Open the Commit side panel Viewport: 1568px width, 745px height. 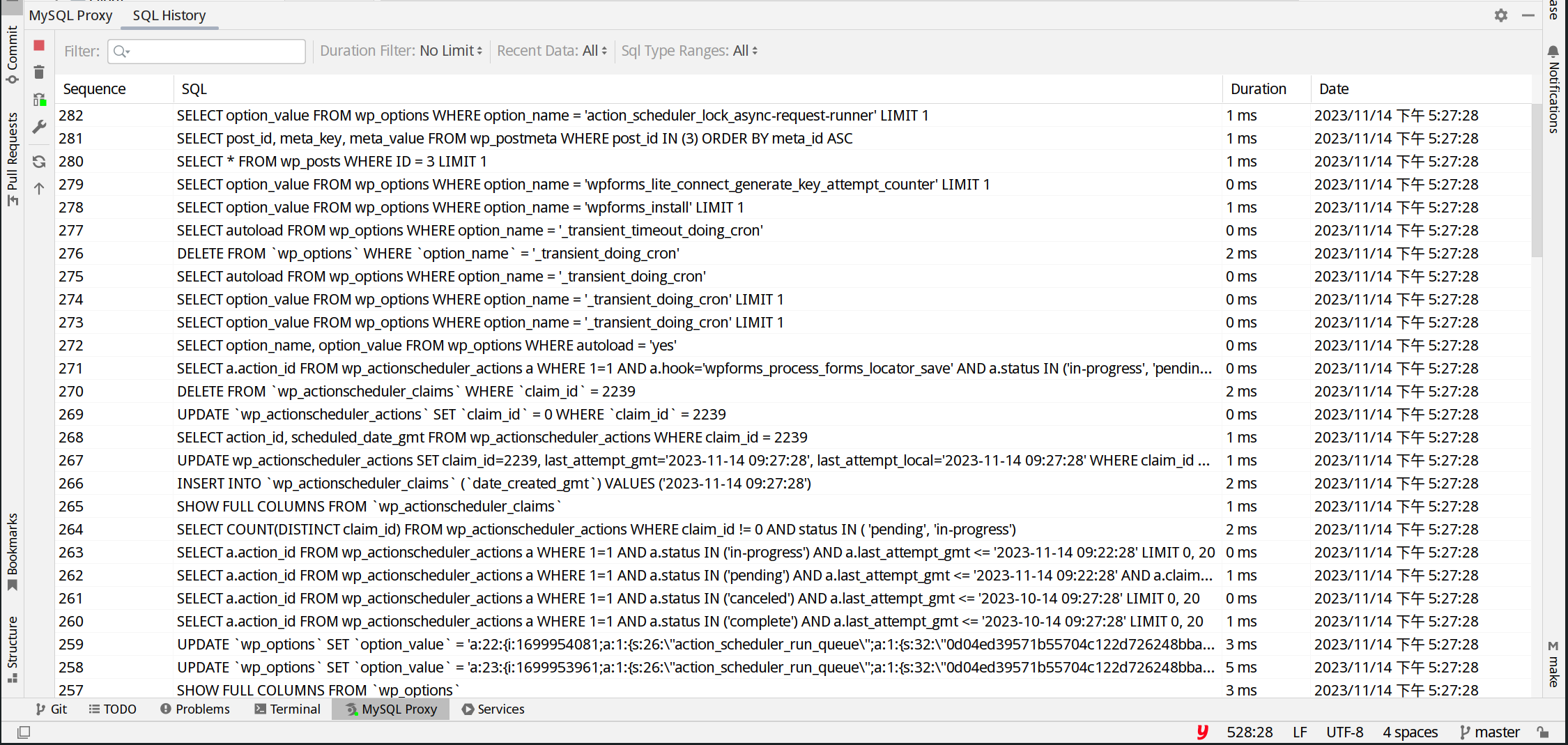(x=13, y=55)
